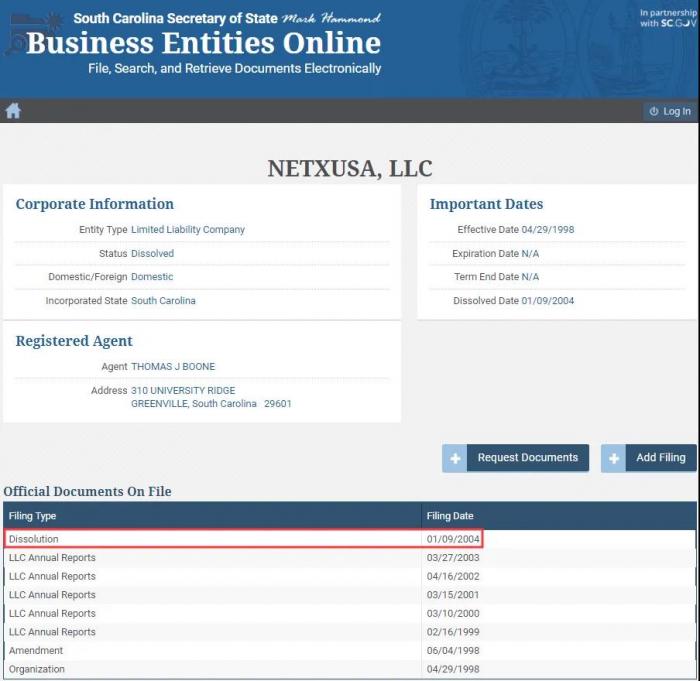Click the Home icon in navigation bar
700x681 pixels.
point(13,111)
